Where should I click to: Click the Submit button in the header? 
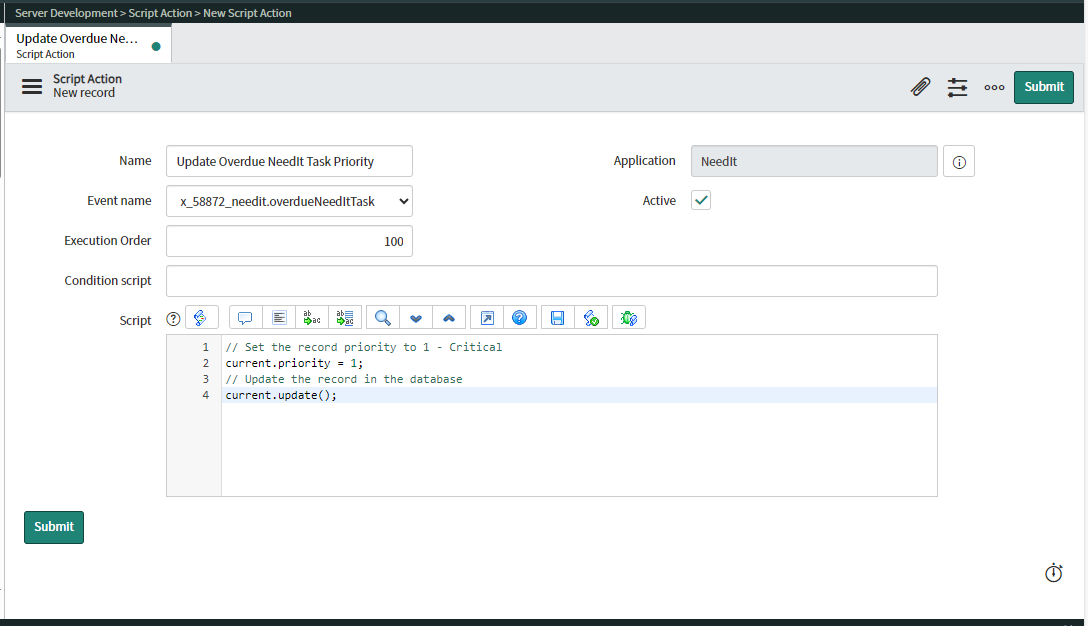tap(1044, 87)
